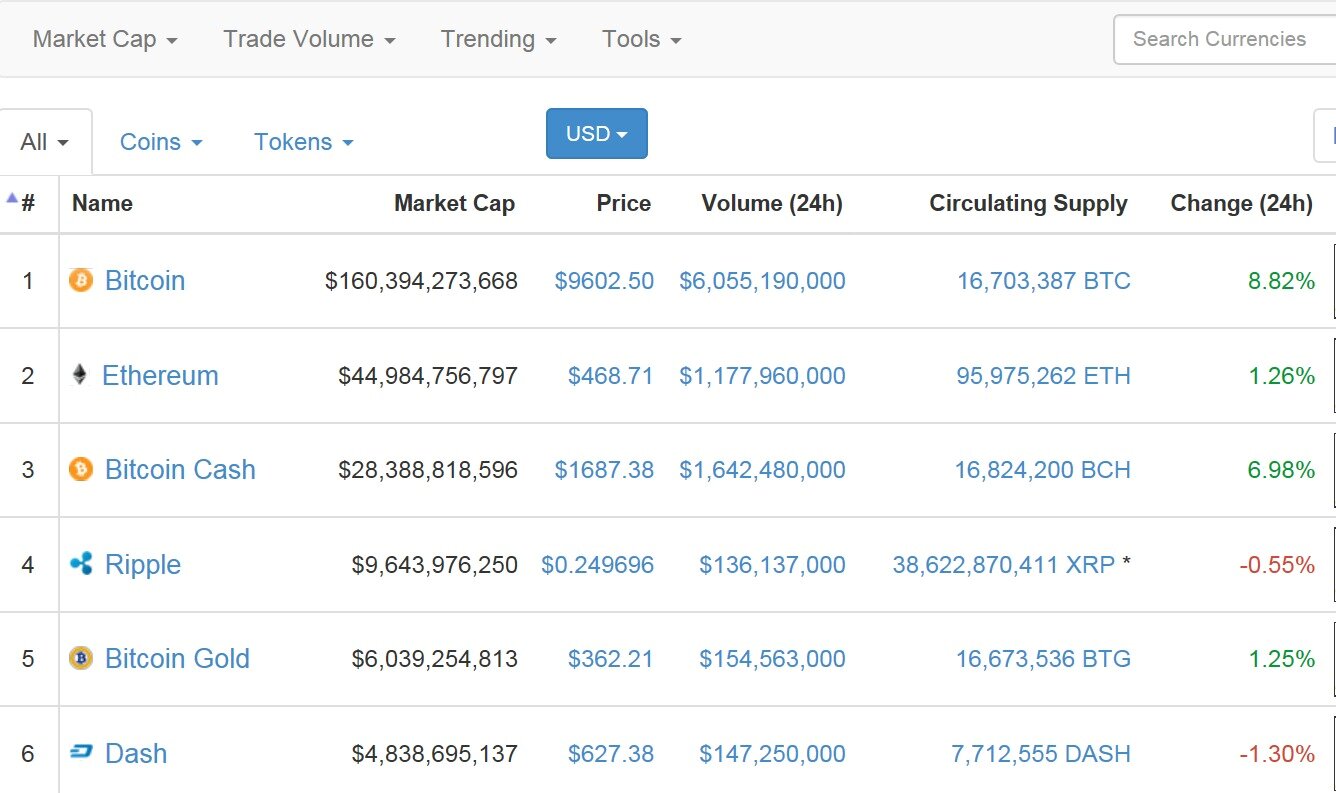Click Ethereum price $468.71
This screenshot has height=793, width=1336.
611,376
